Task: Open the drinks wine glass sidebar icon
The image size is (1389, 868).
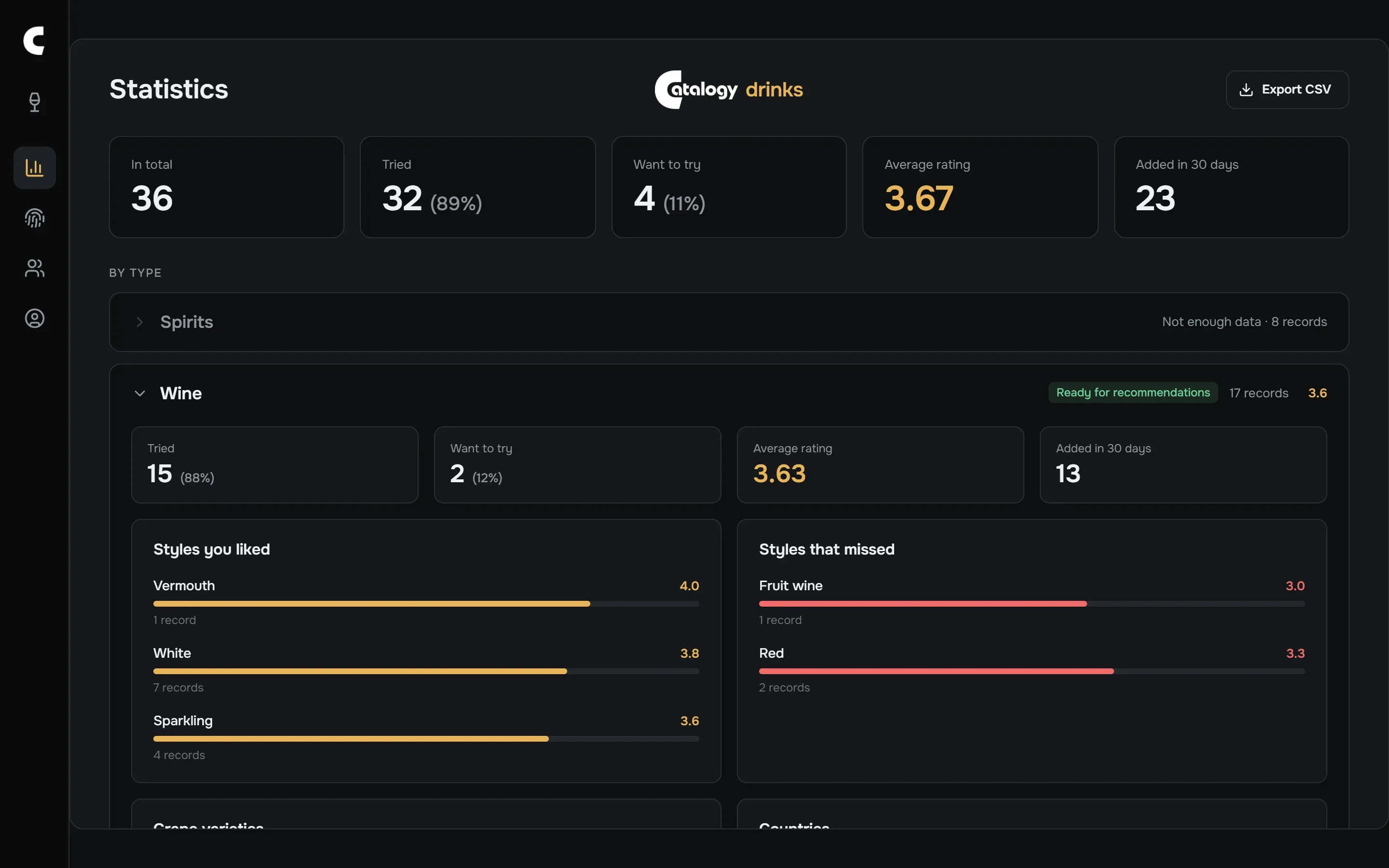Action: [34, 102]
